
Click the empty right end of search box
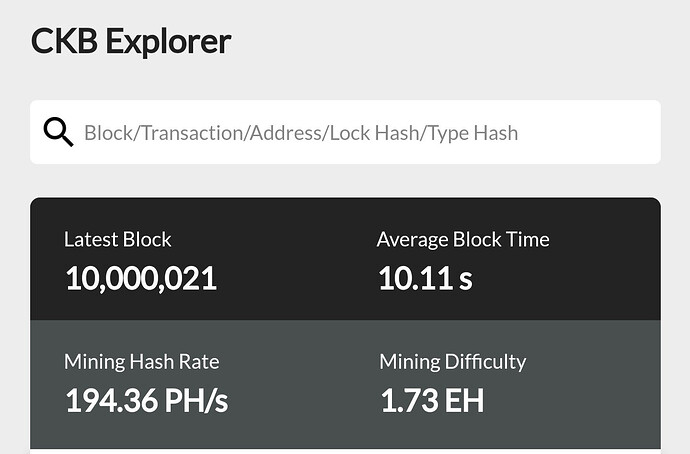(600, 132)
